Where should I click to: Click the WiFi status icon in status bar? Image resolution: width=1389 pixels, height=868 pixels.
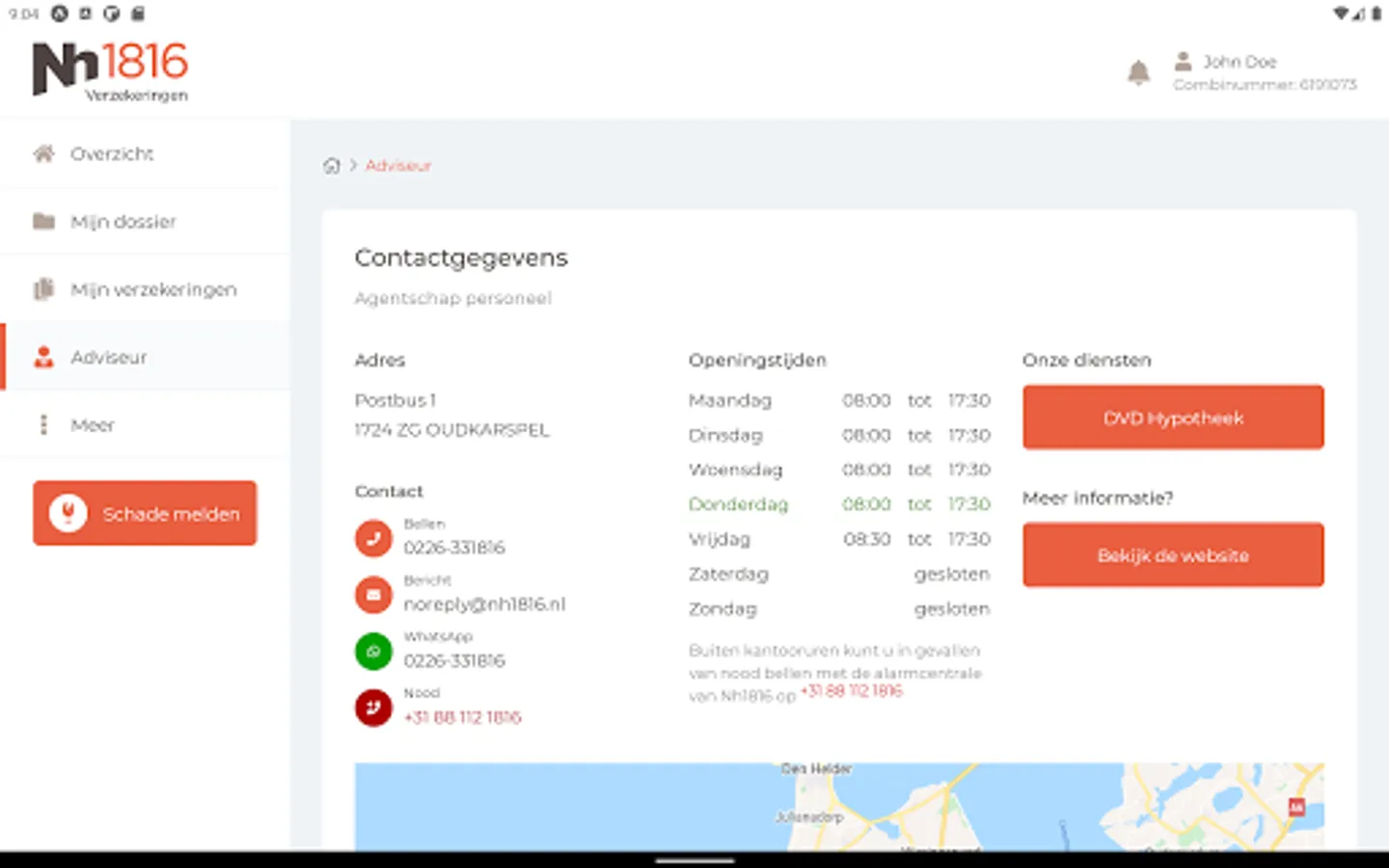(x=1342, y=14)
